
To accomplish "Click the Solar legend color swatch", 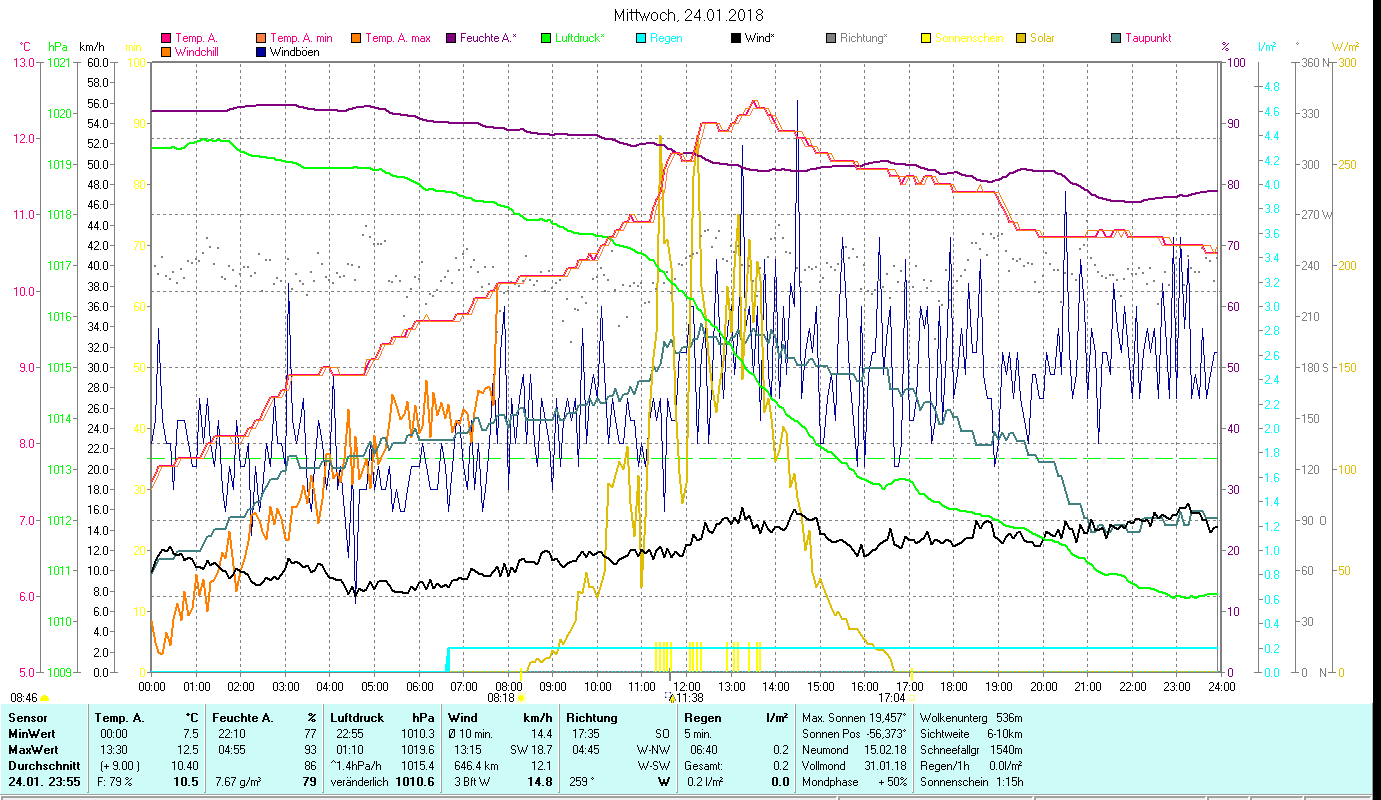I will pos(1020,39).
